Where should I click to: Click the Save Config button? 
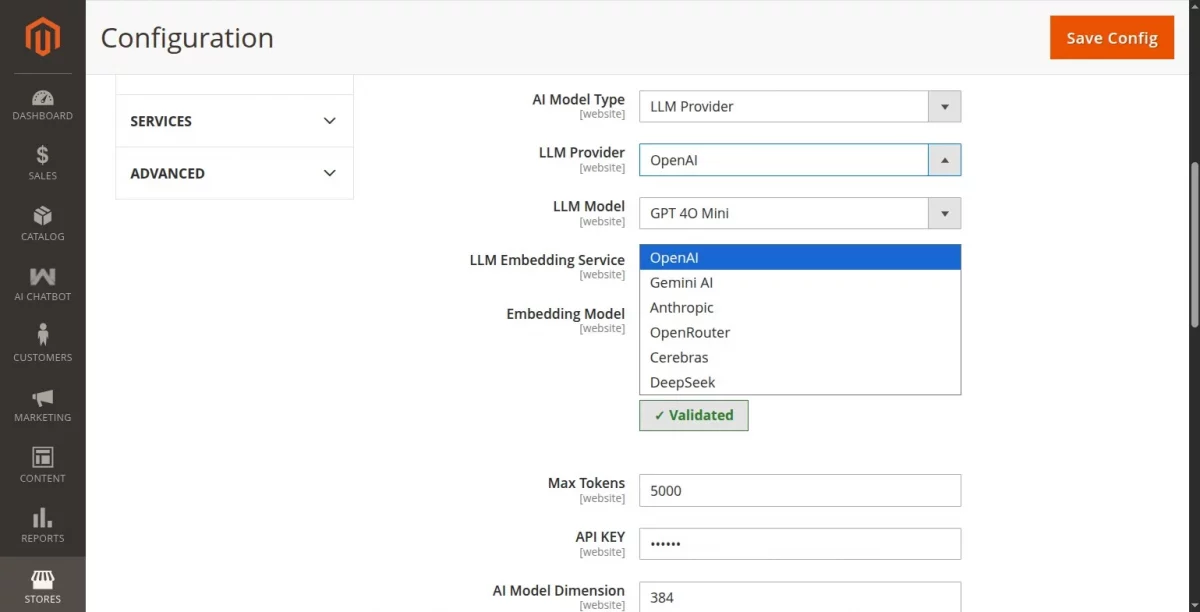click(1111, 38)
